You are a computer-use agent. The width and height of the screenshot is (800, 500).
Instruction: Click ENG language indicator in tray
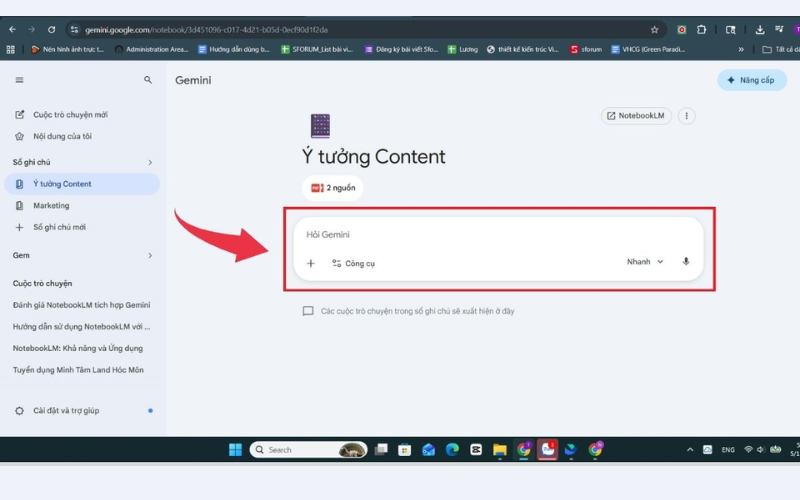coord(728,449)
